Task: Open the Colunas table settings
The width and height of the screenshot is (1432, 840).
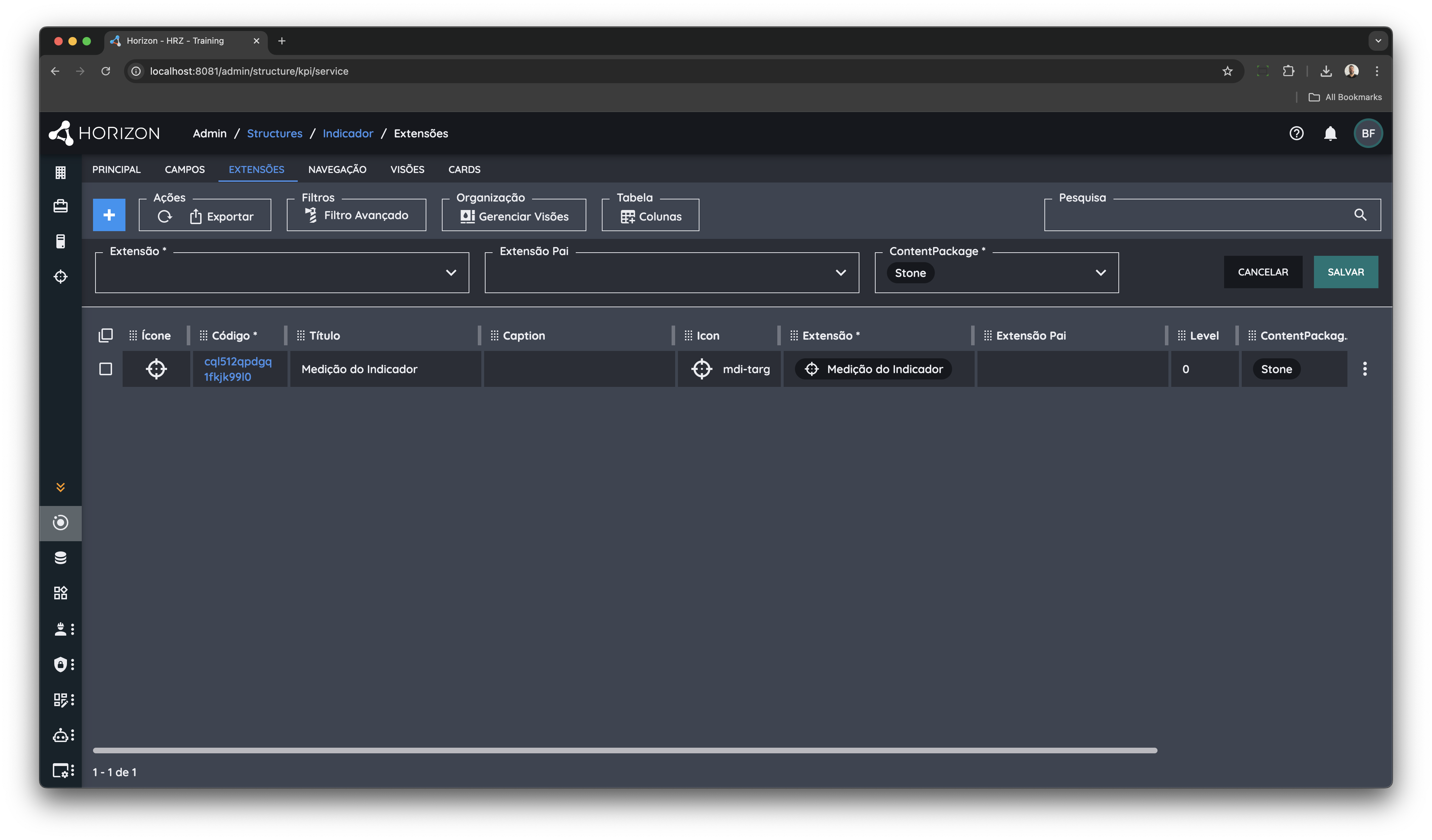Action: 651,217
